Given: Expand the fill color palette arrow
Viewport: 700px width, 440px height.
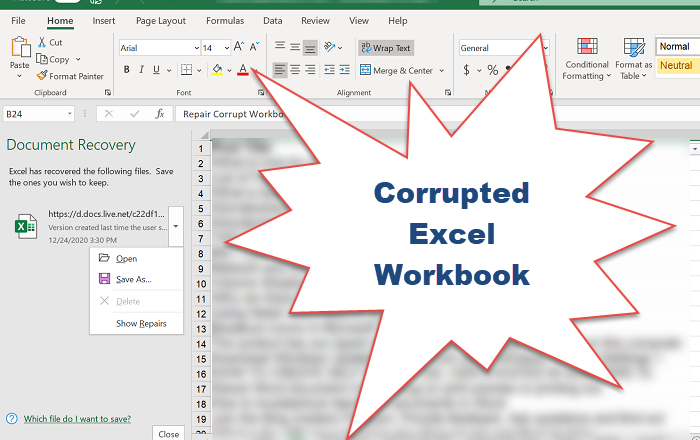Looking at the screenshot, I should coord(229,70).
